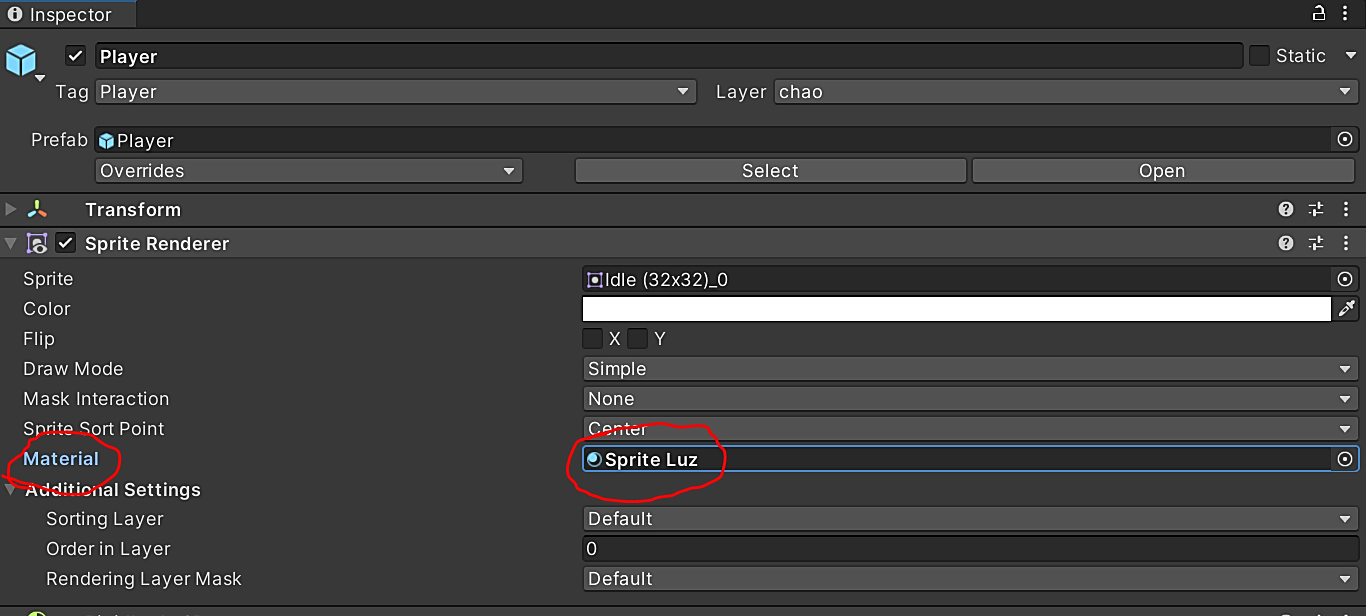Click the Inspector lock icon

1319,14
